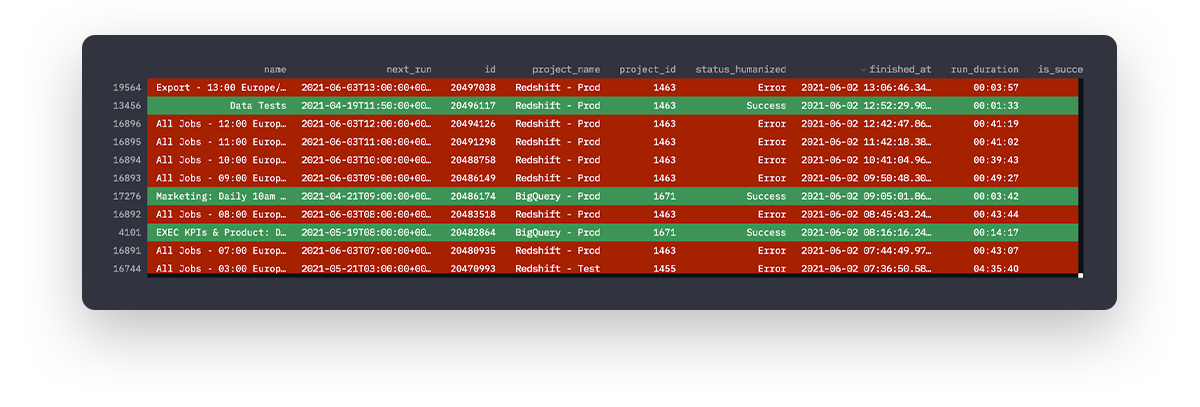Click run_duration cell 00:14:17
This screenshot has height=407, width=1200.
(x=996, y=233)
